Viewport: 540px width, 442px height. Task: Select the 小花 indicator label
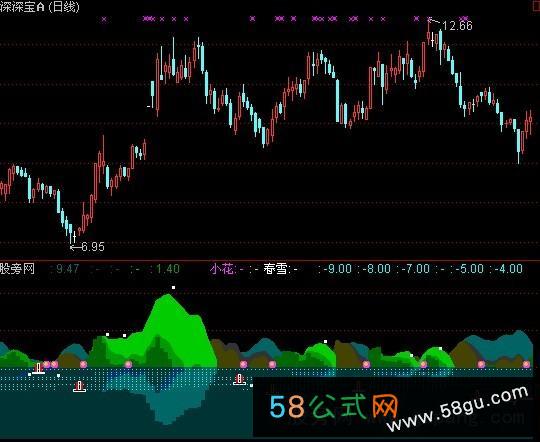222,269
